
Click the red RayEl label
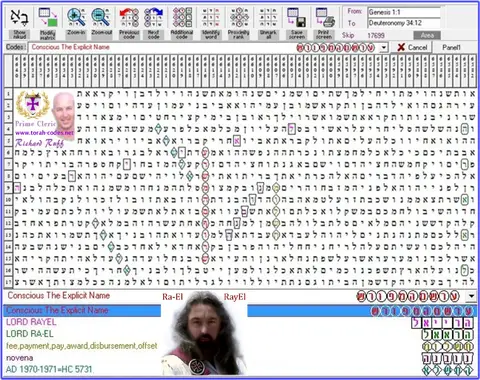[x=235, y=297]
